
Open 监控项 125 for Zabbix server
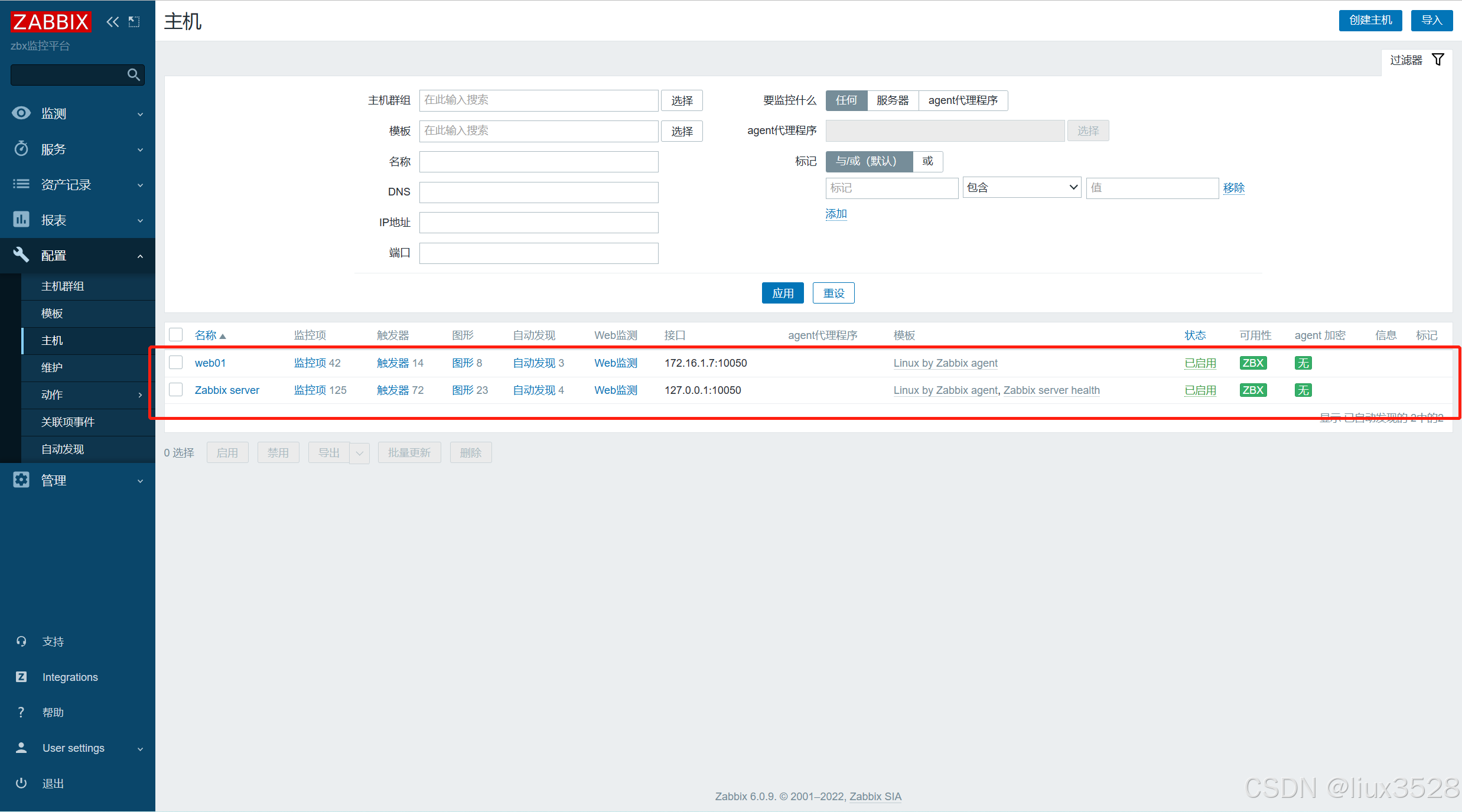[320, 390]
